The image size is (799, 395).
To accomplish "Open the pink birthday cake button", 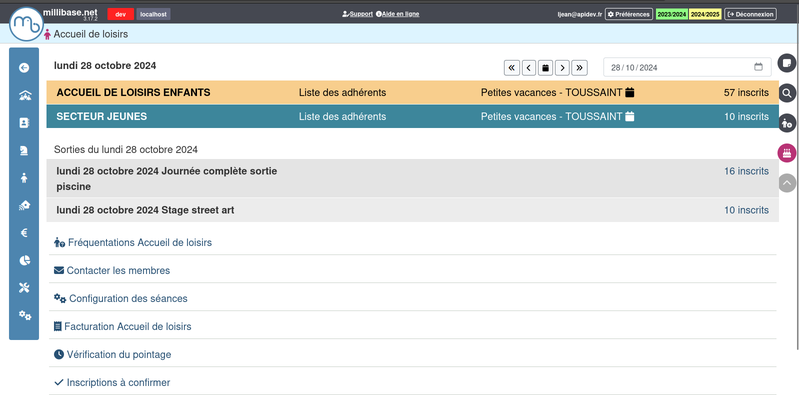I will pos(787,153).
